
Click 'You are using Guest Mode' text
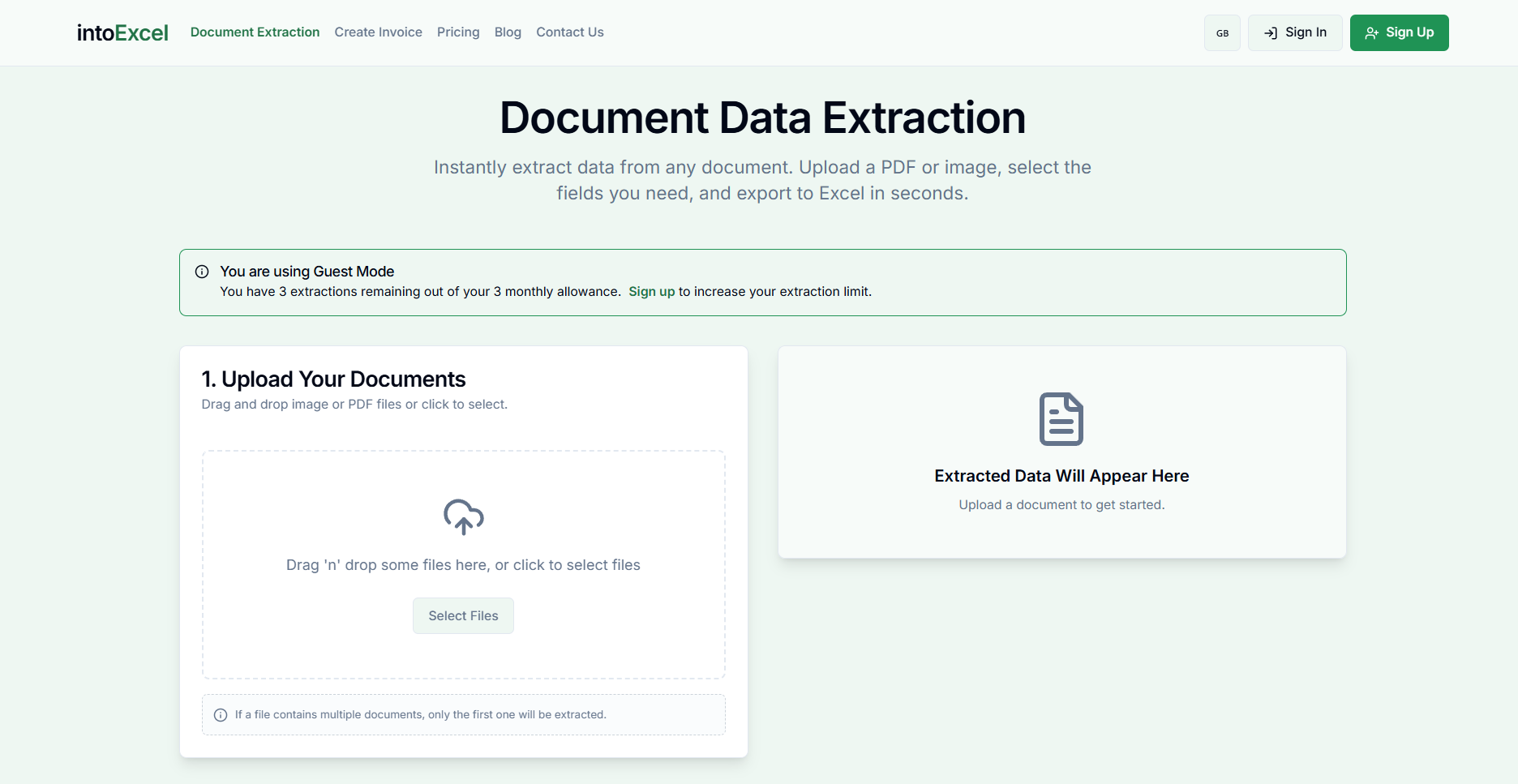coord(307,272)
